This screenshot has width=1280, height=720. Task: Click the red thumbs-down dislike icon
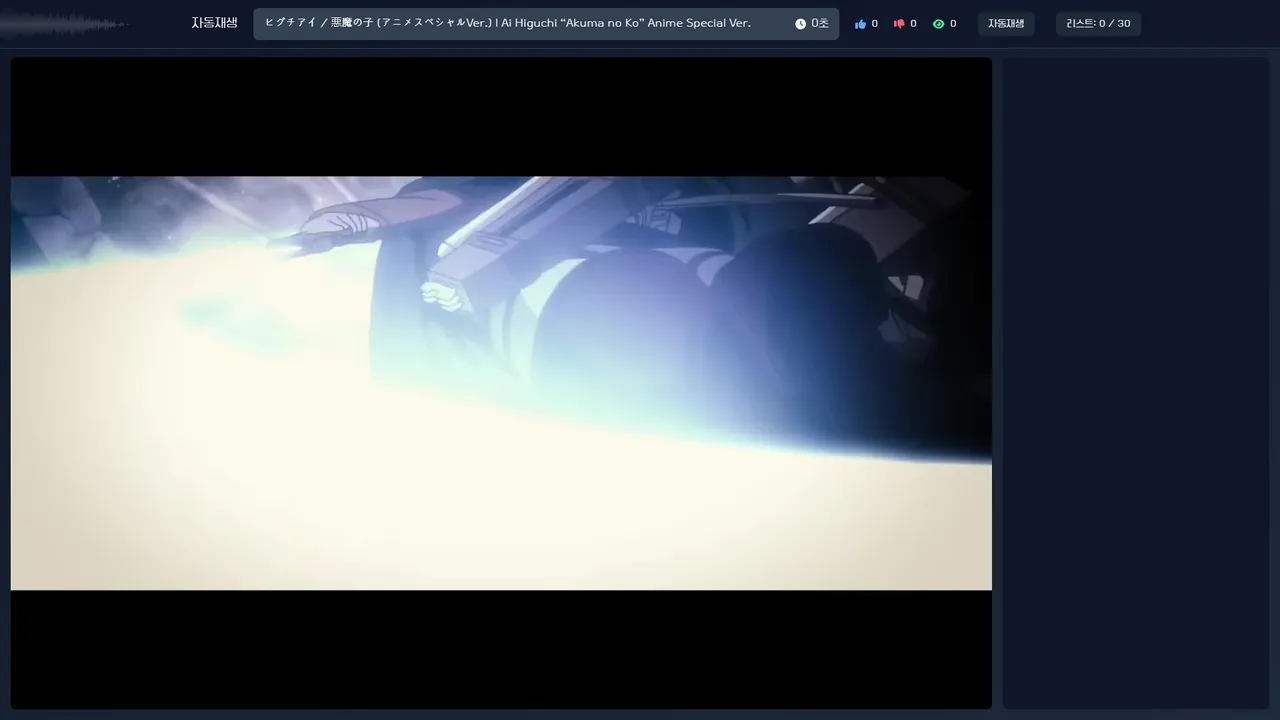899,24
